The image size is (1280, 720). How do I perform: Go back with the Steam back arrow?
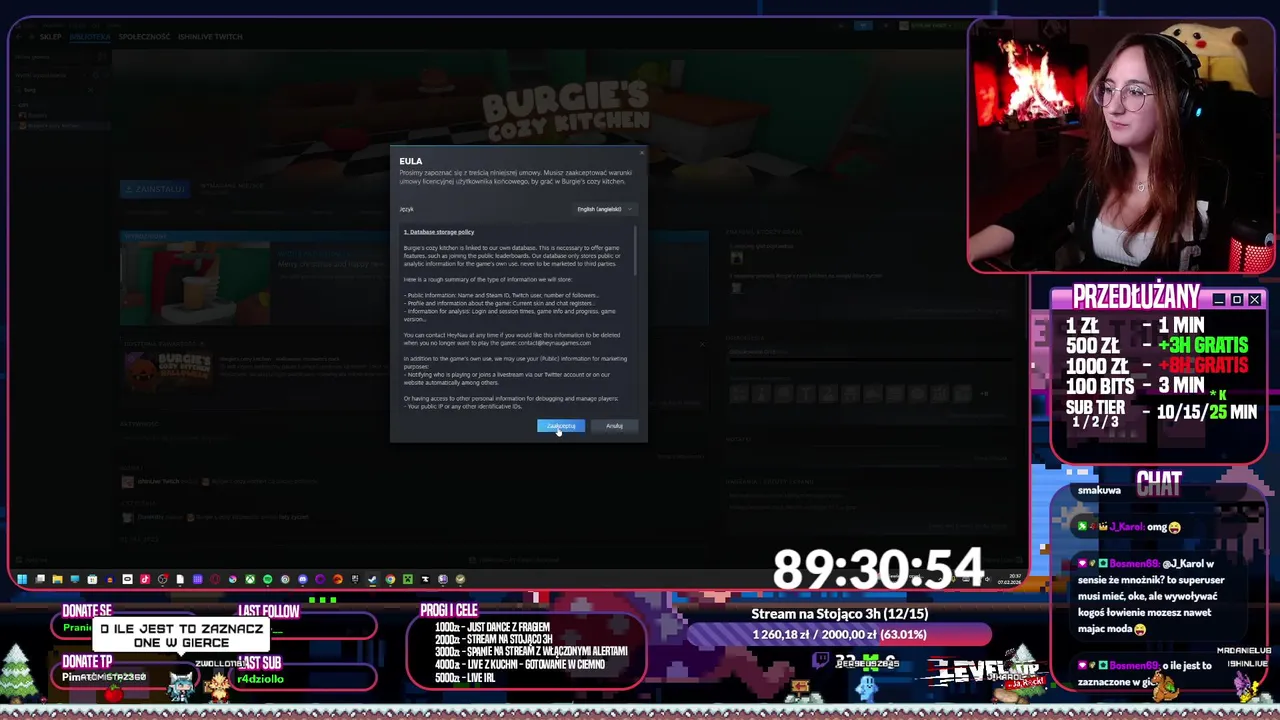point(18,37)
